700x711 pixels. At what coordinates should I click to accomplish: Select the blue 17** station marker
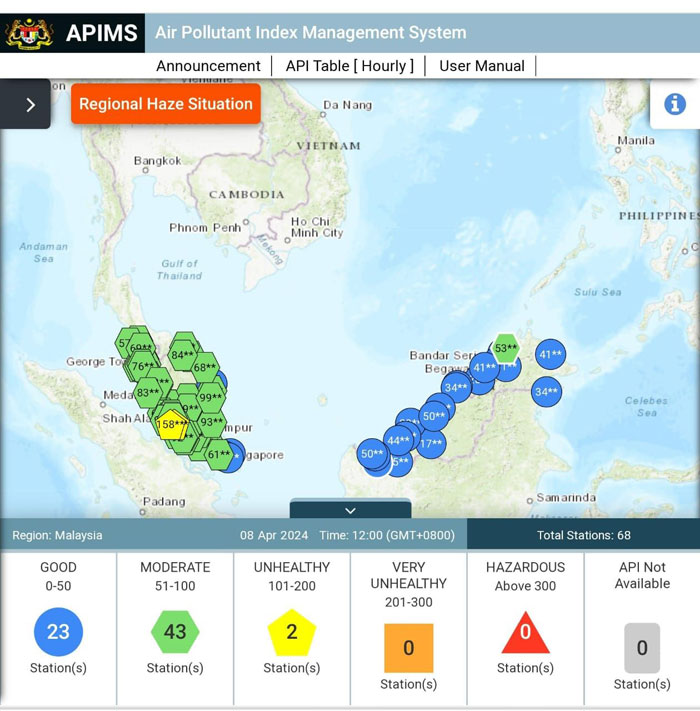(x=431, y=443)
